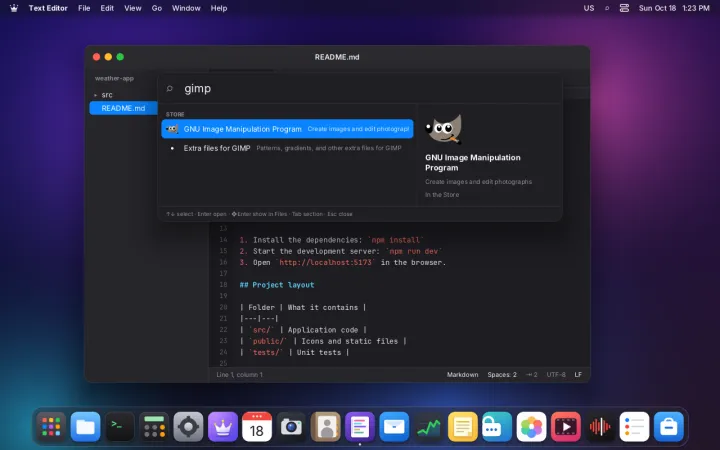Select the Extra files for GIMP result

(287, 148)
